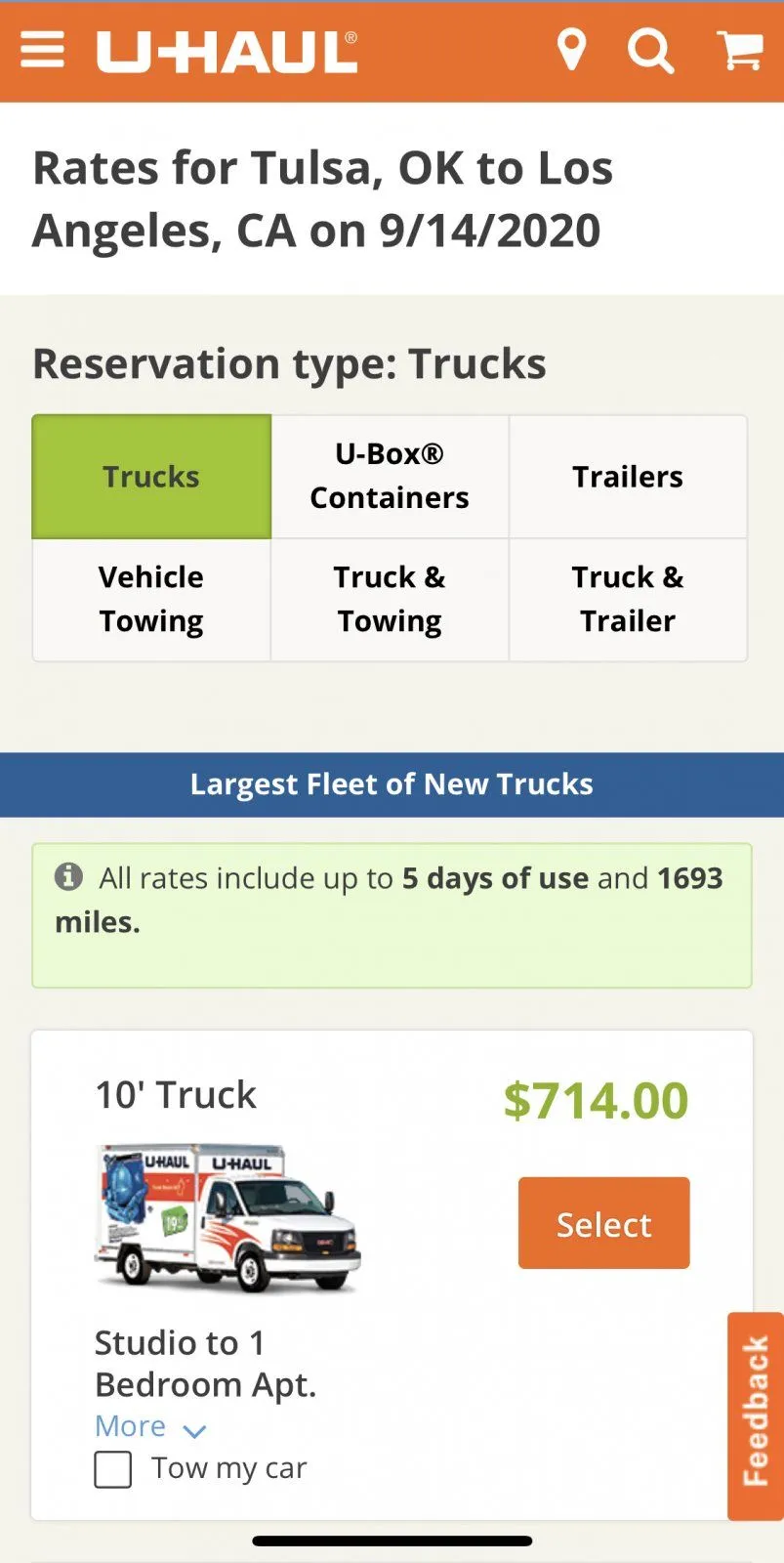Tap the 10' Truck title

[176, 1095]
